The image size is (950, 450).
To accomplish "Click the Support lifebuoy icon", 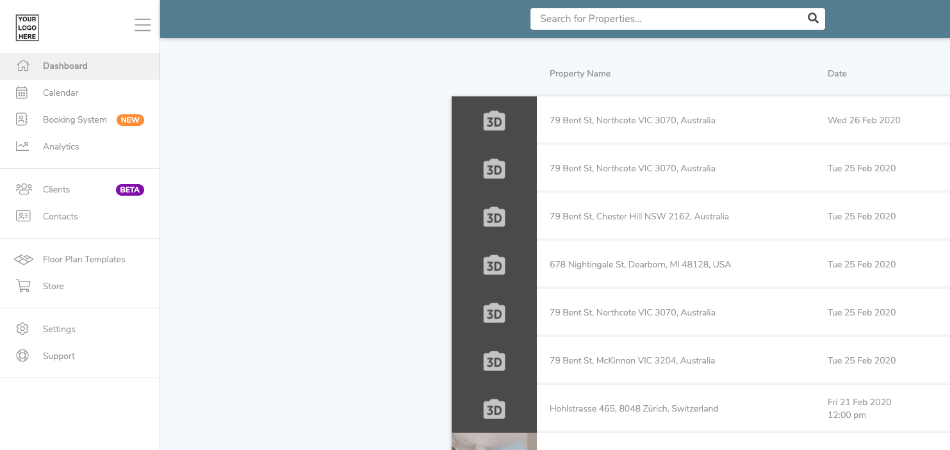I will tap(22, 356).
